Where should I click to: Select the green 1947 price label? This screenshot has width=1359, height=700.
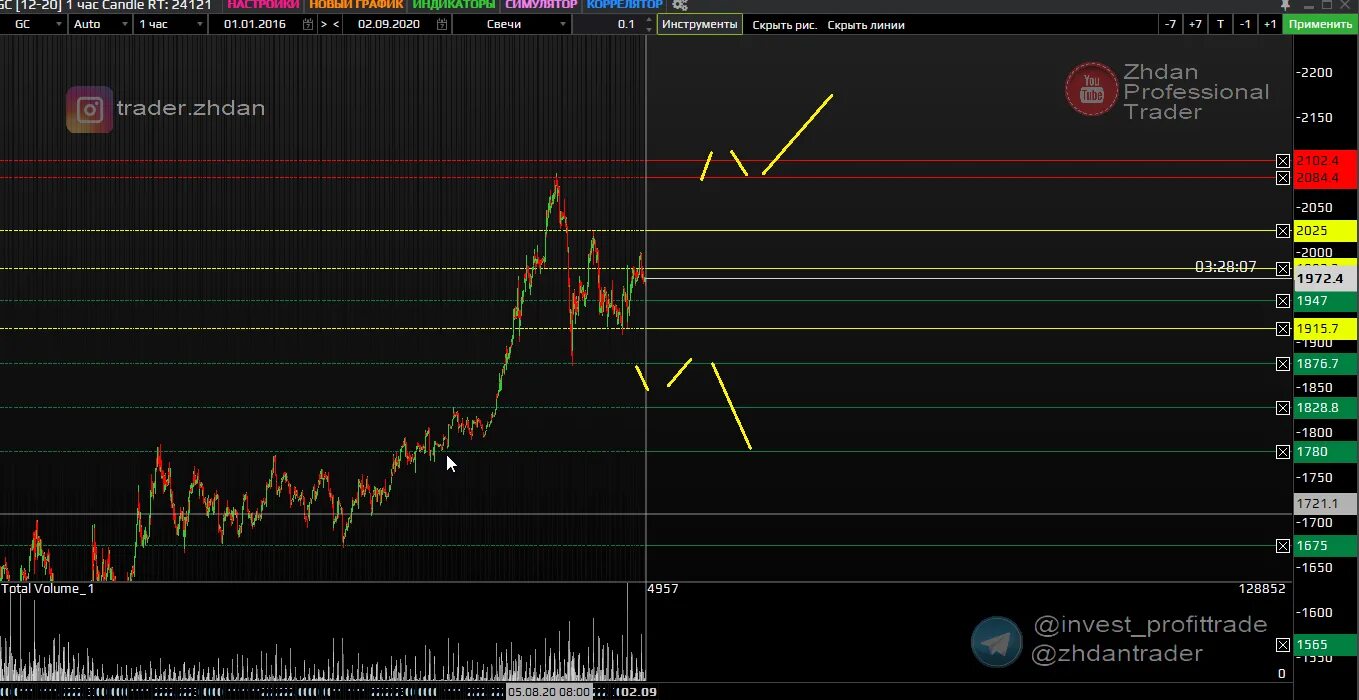(x=1325, y=301)
